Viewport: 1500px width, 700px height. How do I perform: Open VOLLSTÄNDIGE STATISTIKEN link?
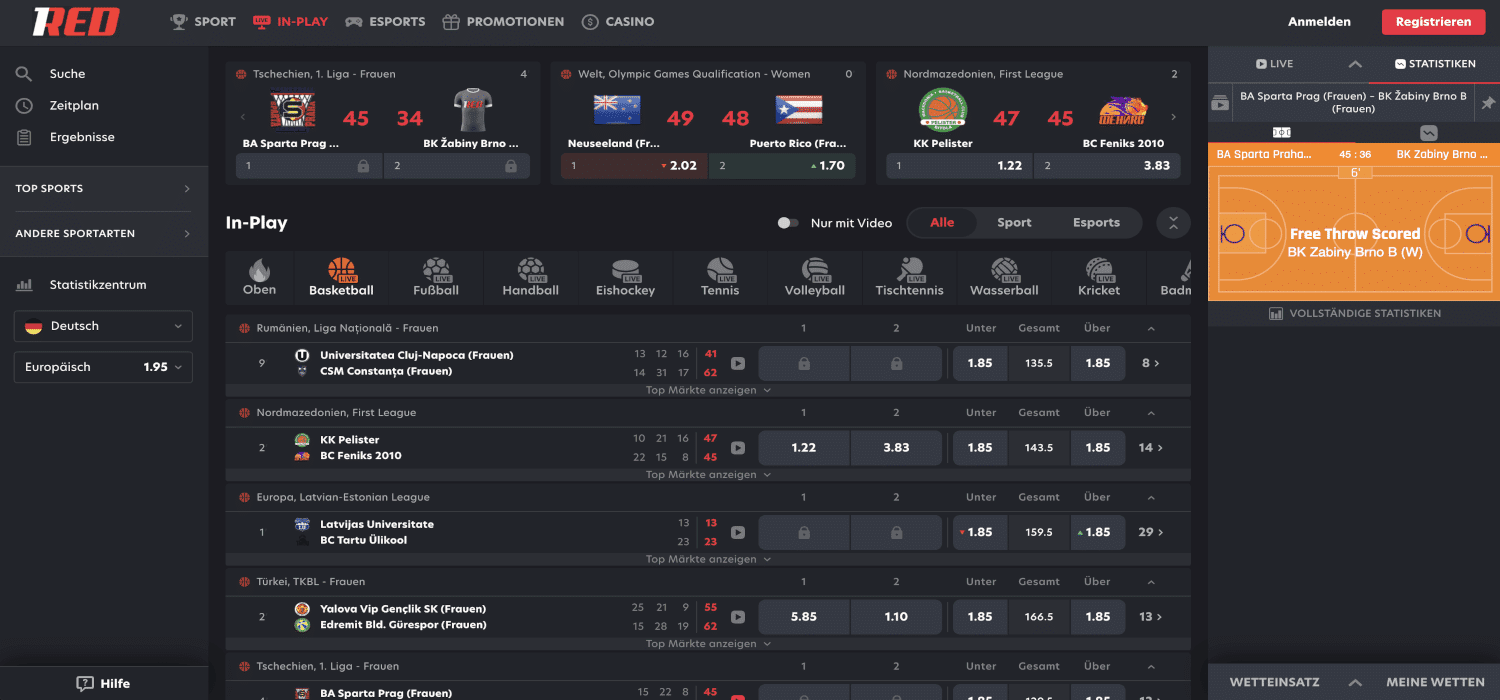(1353, 312)
